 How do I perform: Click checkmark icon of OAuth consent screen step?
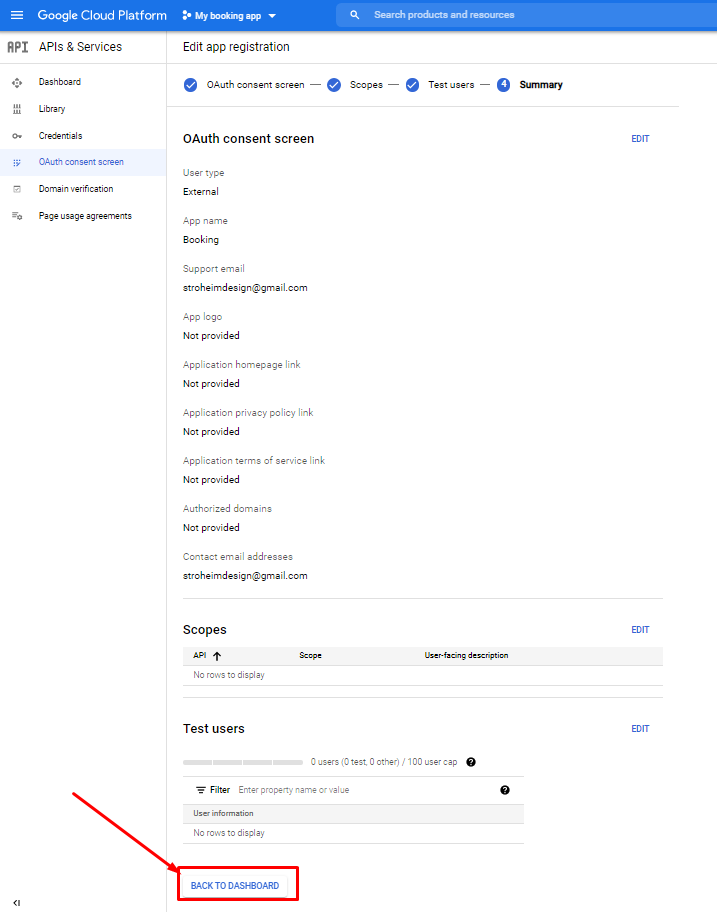[x=190, y=85]
